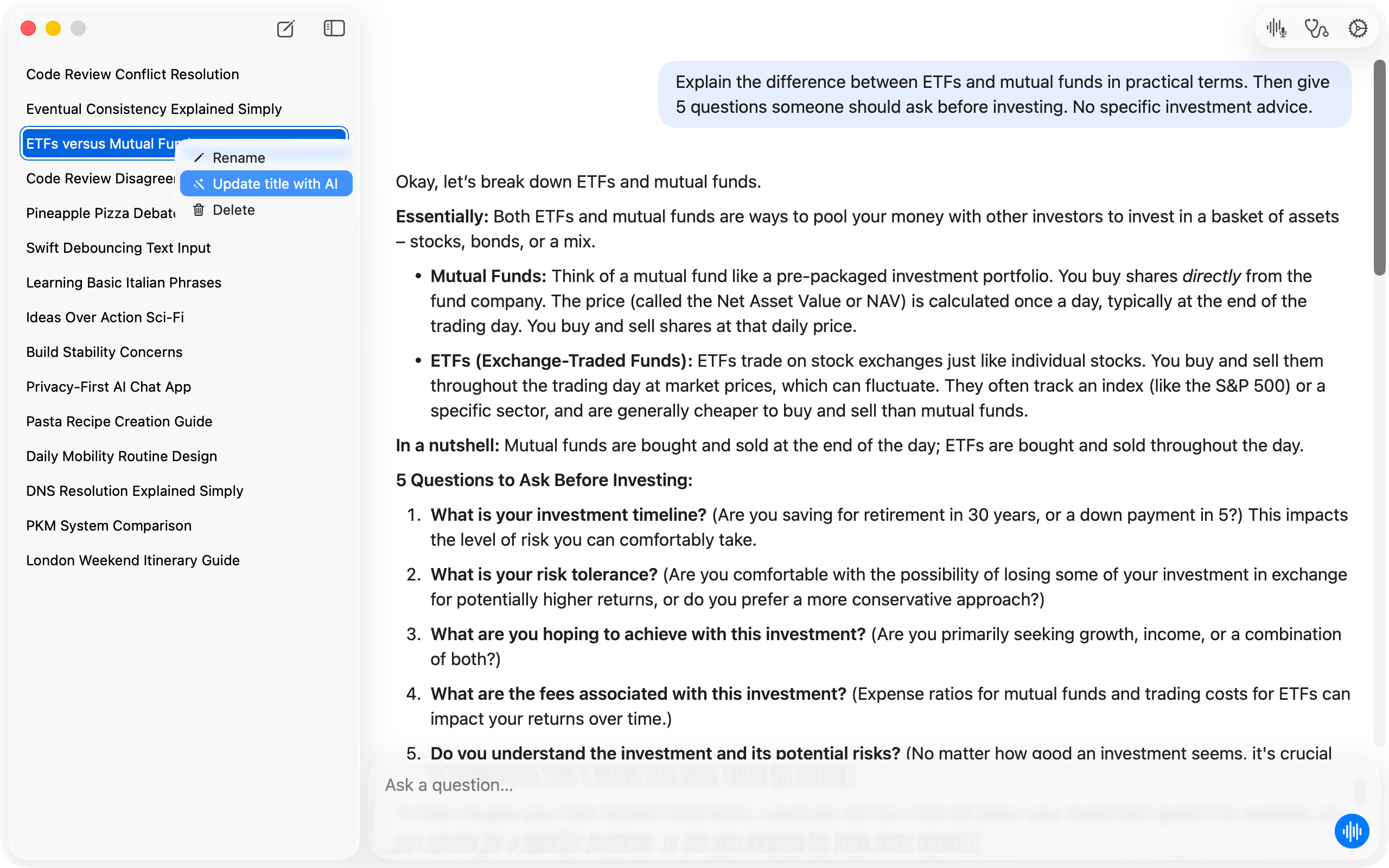Click the sparkle wand icon in menu

pyautogui.click(x=199, y=184)
